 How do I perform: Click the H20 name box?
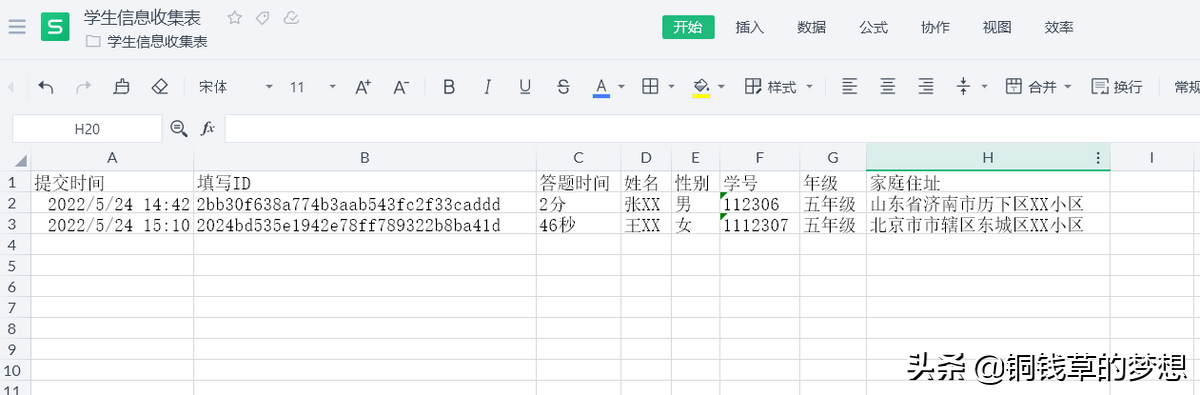pos(87,129)
